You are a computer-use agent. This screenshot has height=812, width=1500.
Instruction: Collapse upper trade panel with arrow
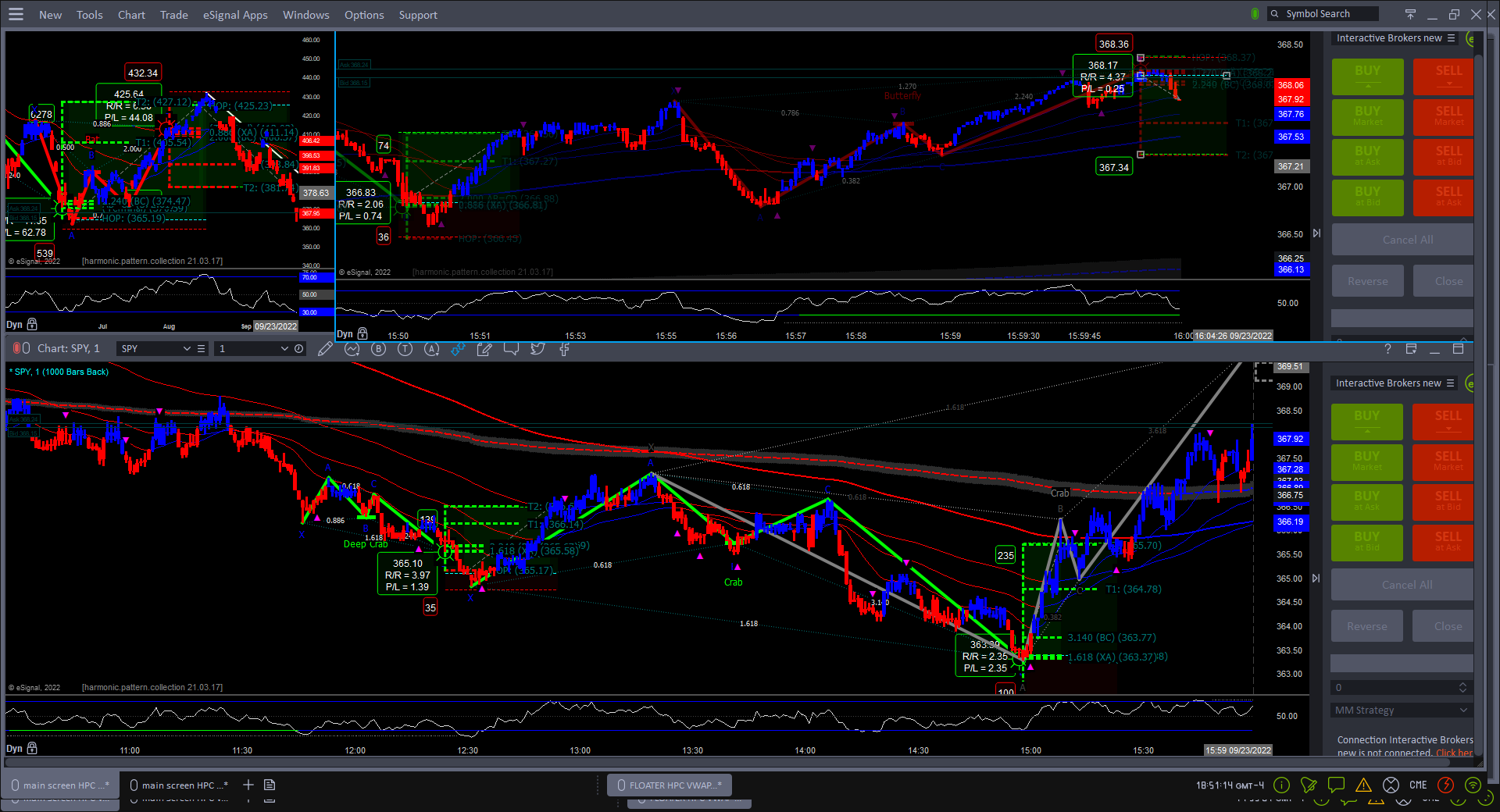pyautogui.click(x=1316, y=233)
